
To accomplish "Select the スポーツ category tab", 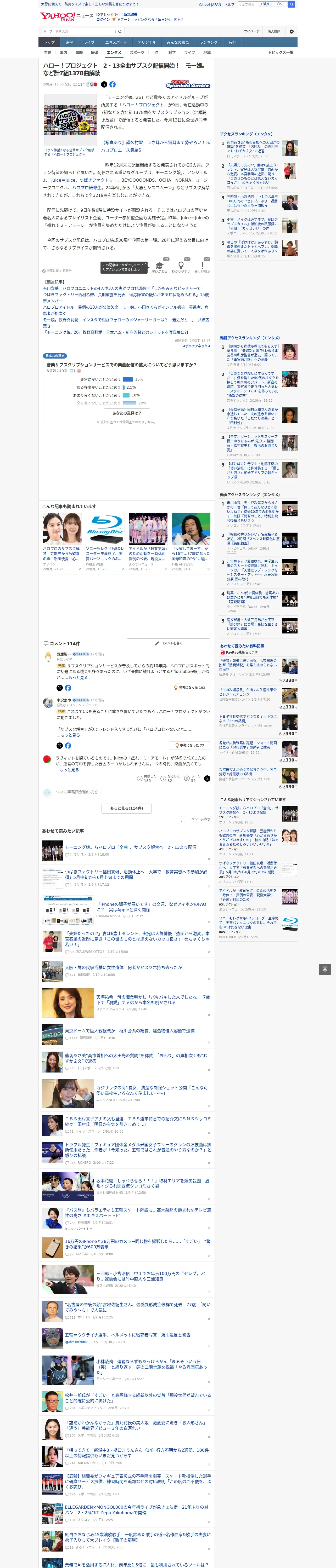I will 137,52.
